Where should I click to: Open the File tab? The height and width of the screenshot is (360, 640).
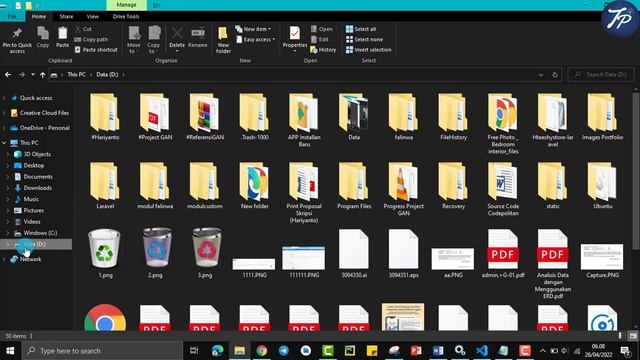12,16
